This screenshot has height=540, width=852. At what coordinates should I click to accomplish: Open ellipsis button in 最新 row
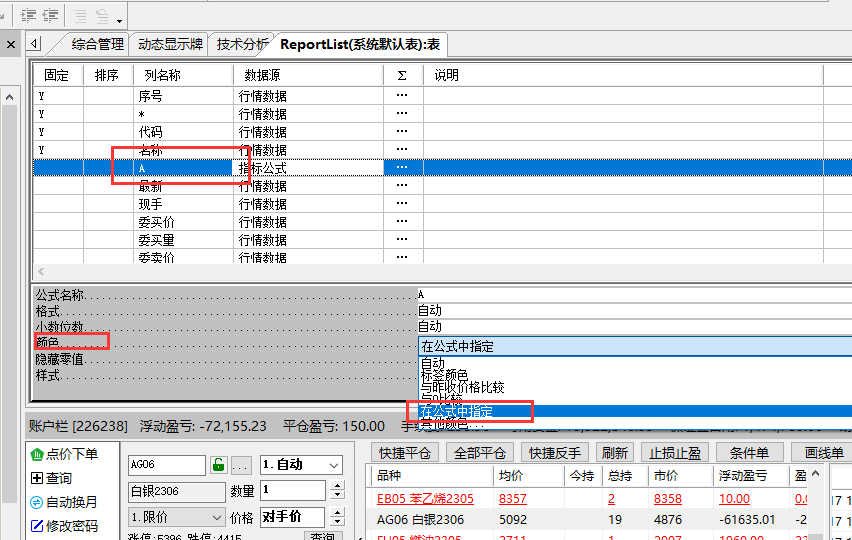(402, 185)
